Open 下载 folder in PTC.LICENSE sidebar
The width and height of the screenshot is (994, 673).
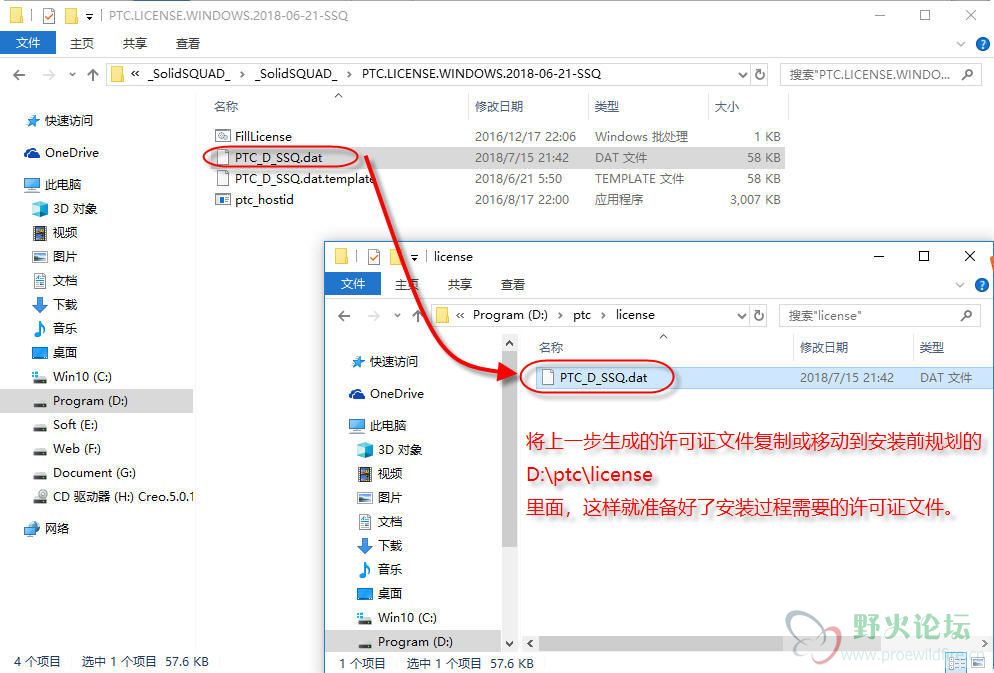click(56, 305)
